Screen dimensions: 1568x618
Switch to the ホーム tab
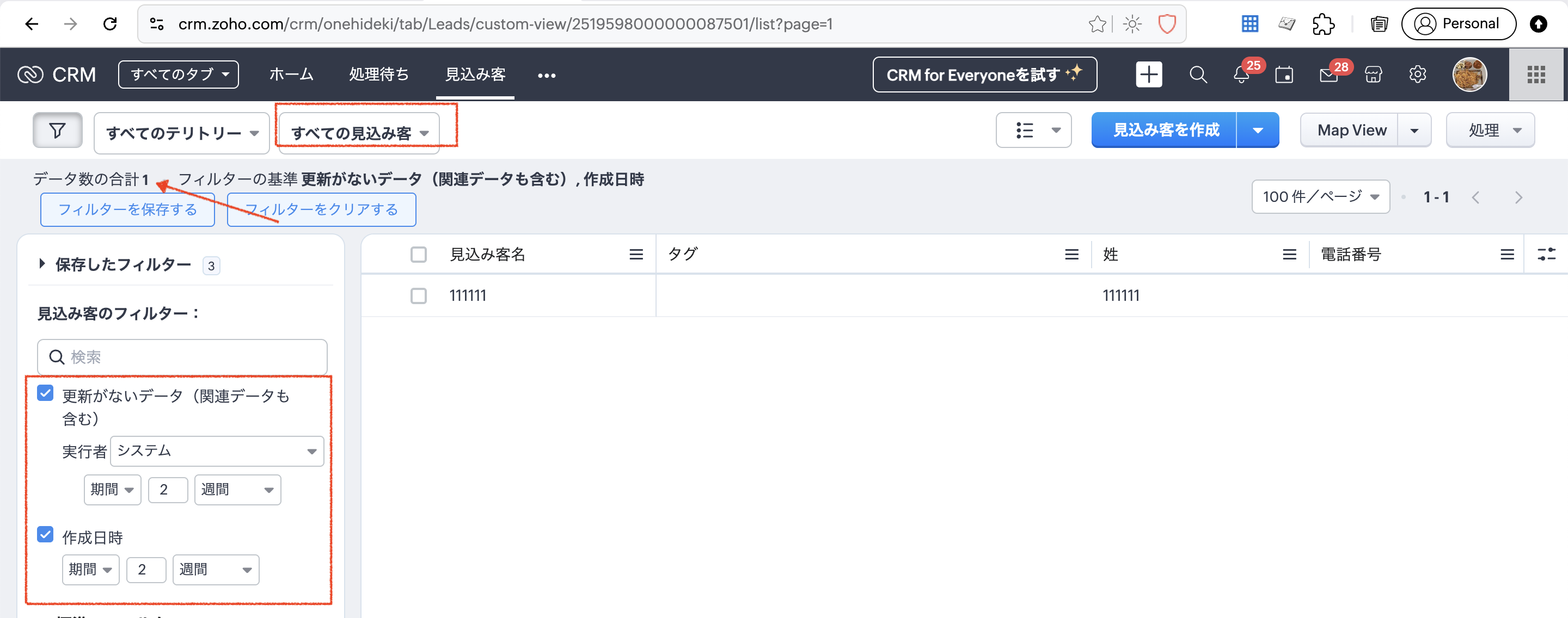pos(291,74)
